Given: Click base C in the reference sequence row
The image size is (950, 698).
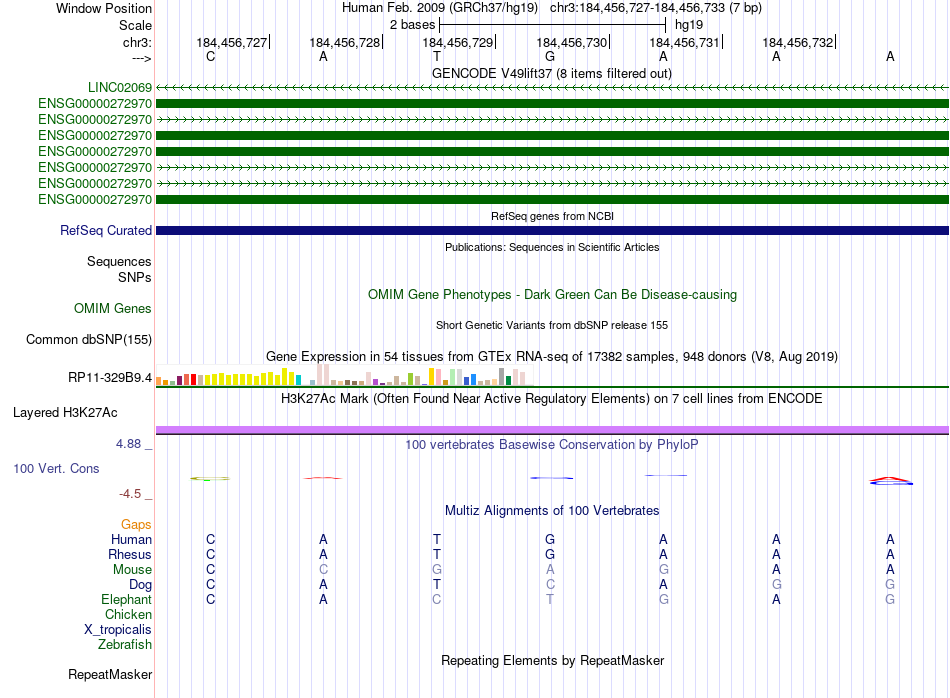Looking at the screenshot, I should 210,56.
